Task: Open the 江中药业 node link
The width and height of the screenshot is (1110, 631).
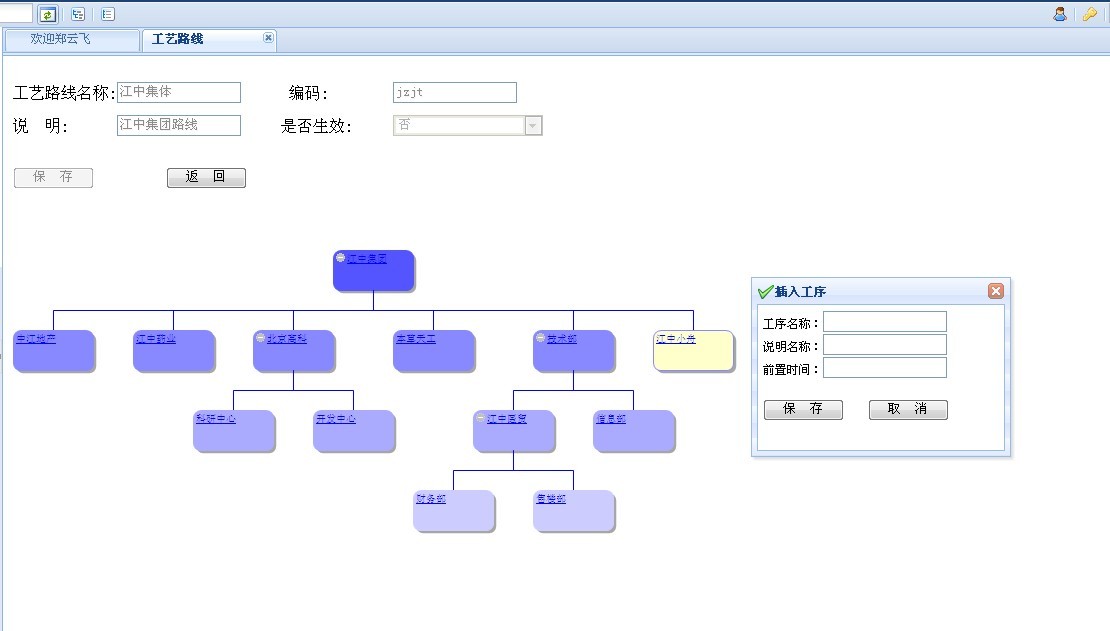Action: 156,339
